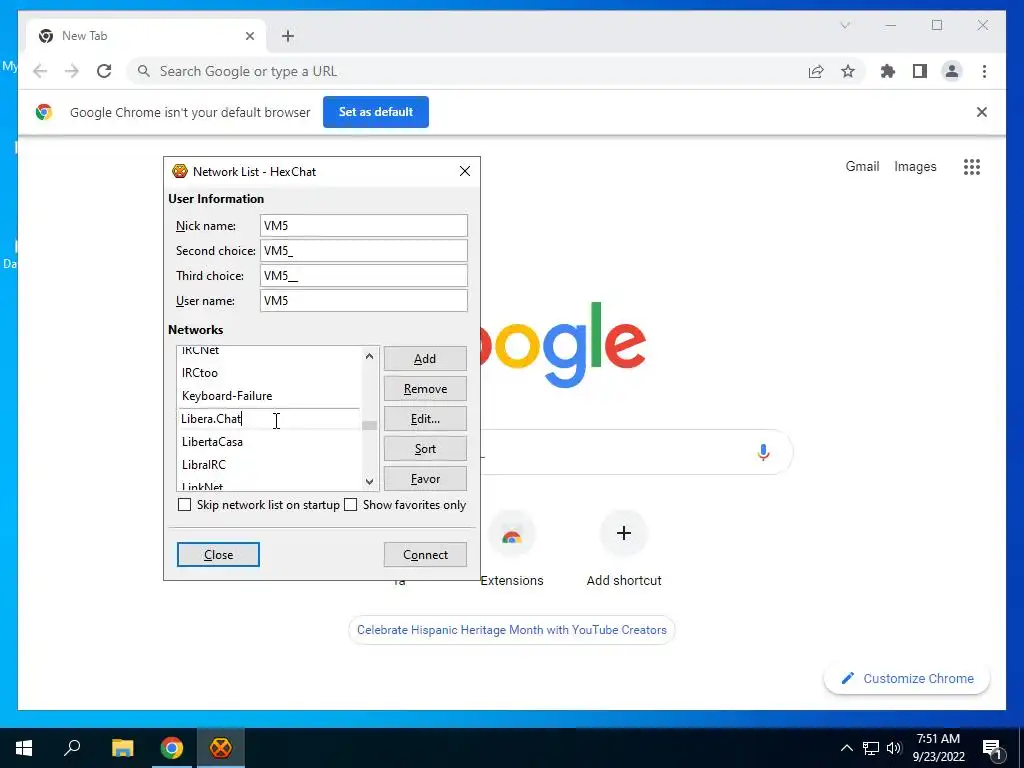Bookmark this tab with the star icon

coord(848,71)
